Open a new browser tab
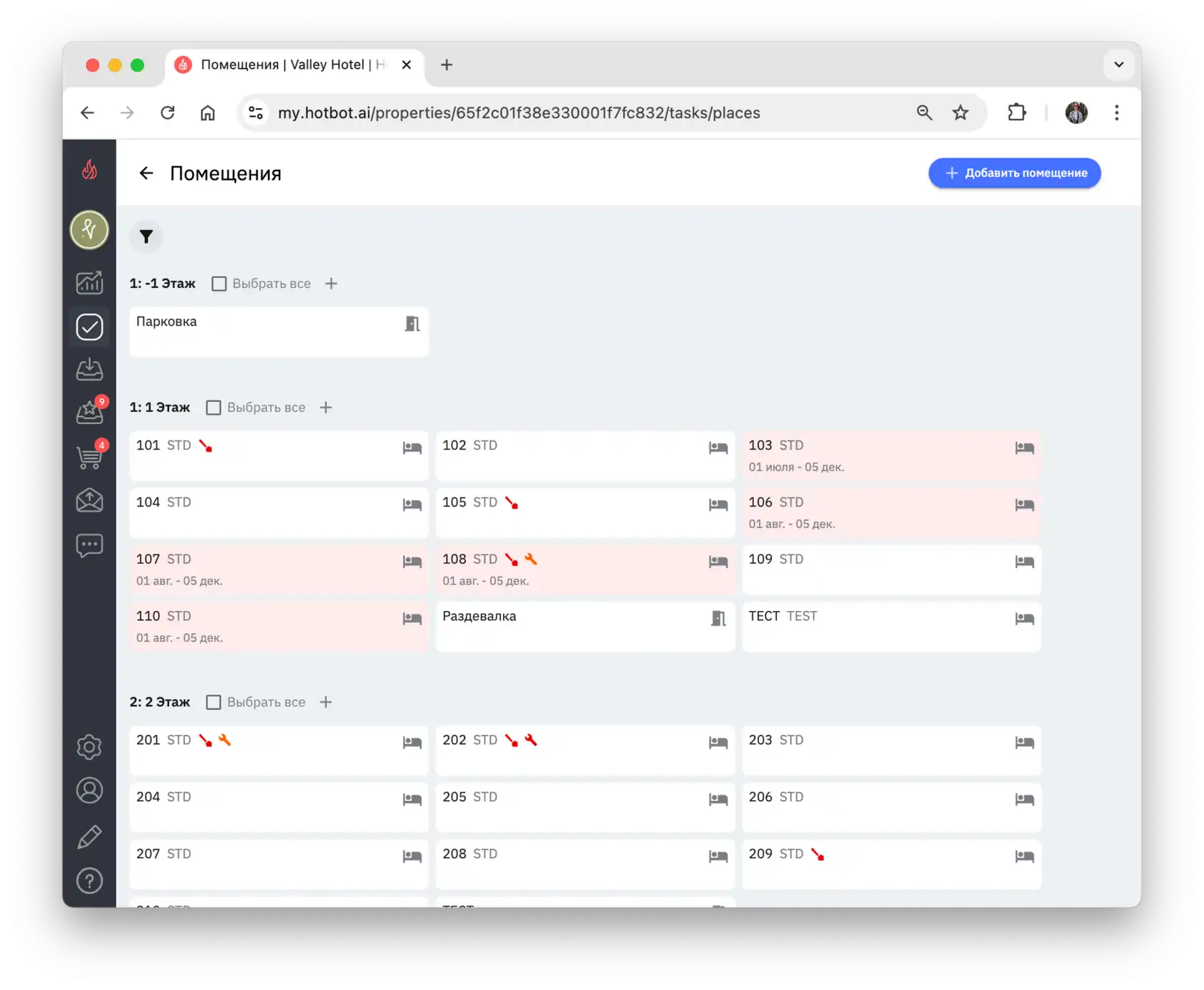The height and width of the screenshot is (990, 1204). pyautogui.click(x=446, y=65)
